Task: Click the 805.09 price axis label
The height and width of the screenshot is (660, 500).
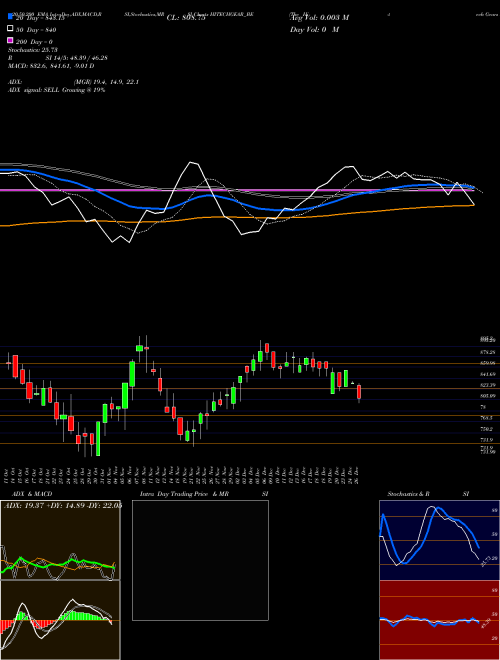Action: pyautogui.click(x=488, y=396)
